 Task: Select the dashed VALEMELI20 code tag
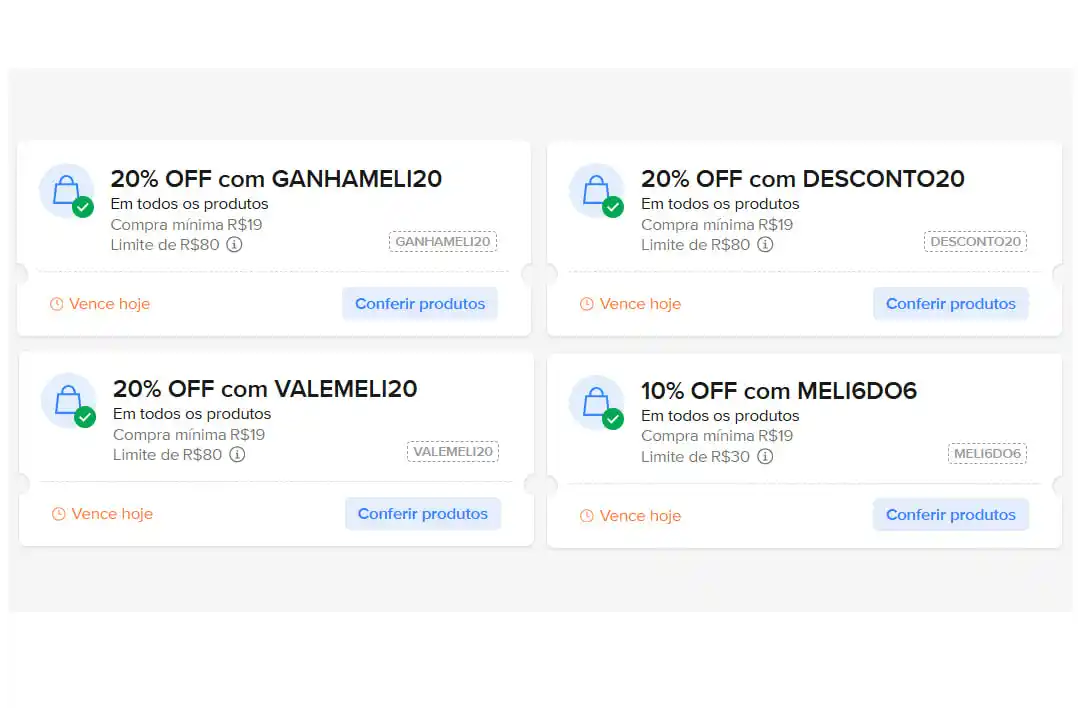453,452
